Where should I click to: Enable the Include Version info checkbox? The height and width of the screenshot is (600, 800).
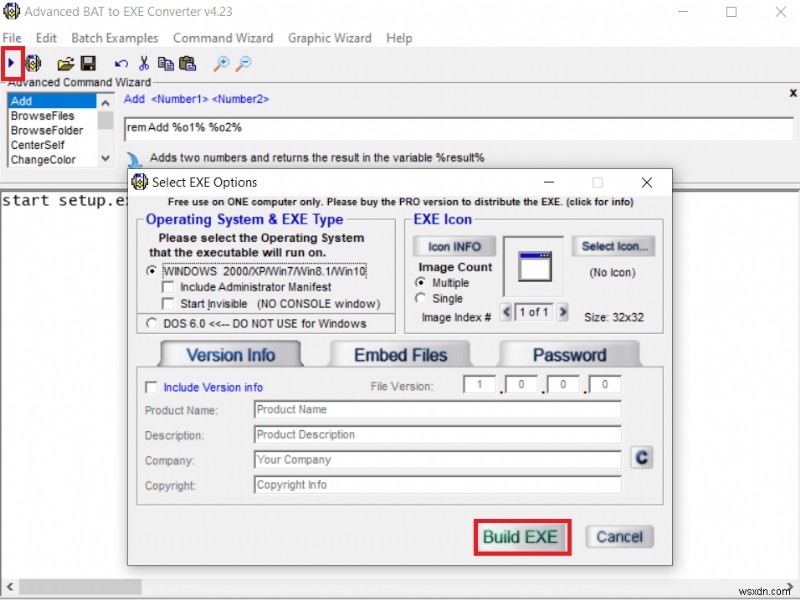tap(151, 387)
